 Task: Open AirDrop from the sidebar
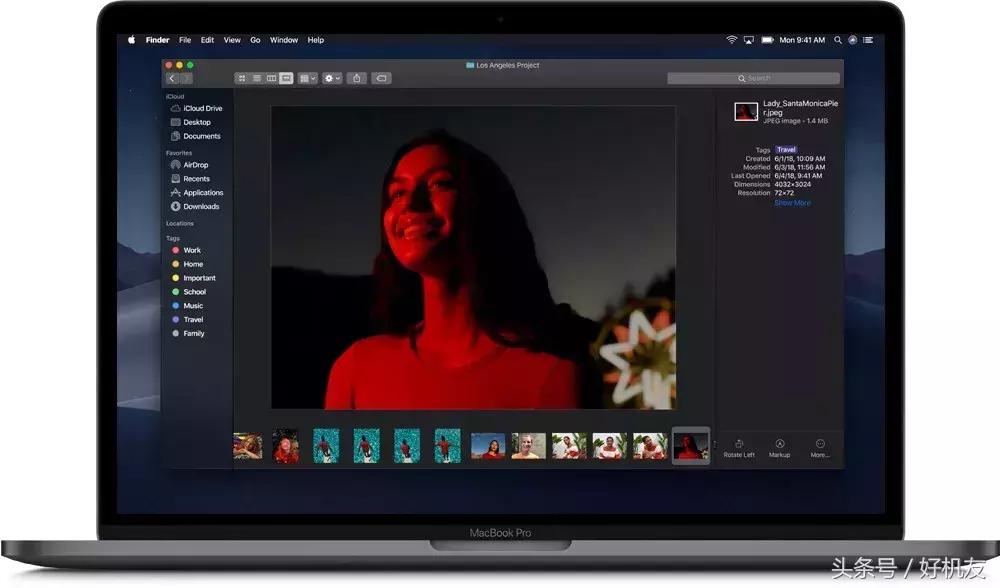click(195, 165)
